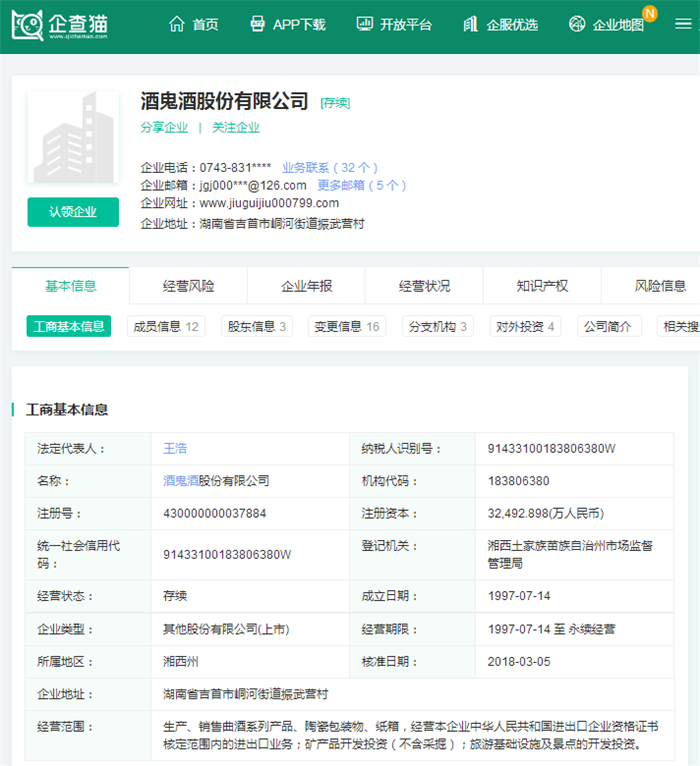This screenshot has height=766, width=700.
Task: Jump to 股东信息 3 section
Action: 257,326
